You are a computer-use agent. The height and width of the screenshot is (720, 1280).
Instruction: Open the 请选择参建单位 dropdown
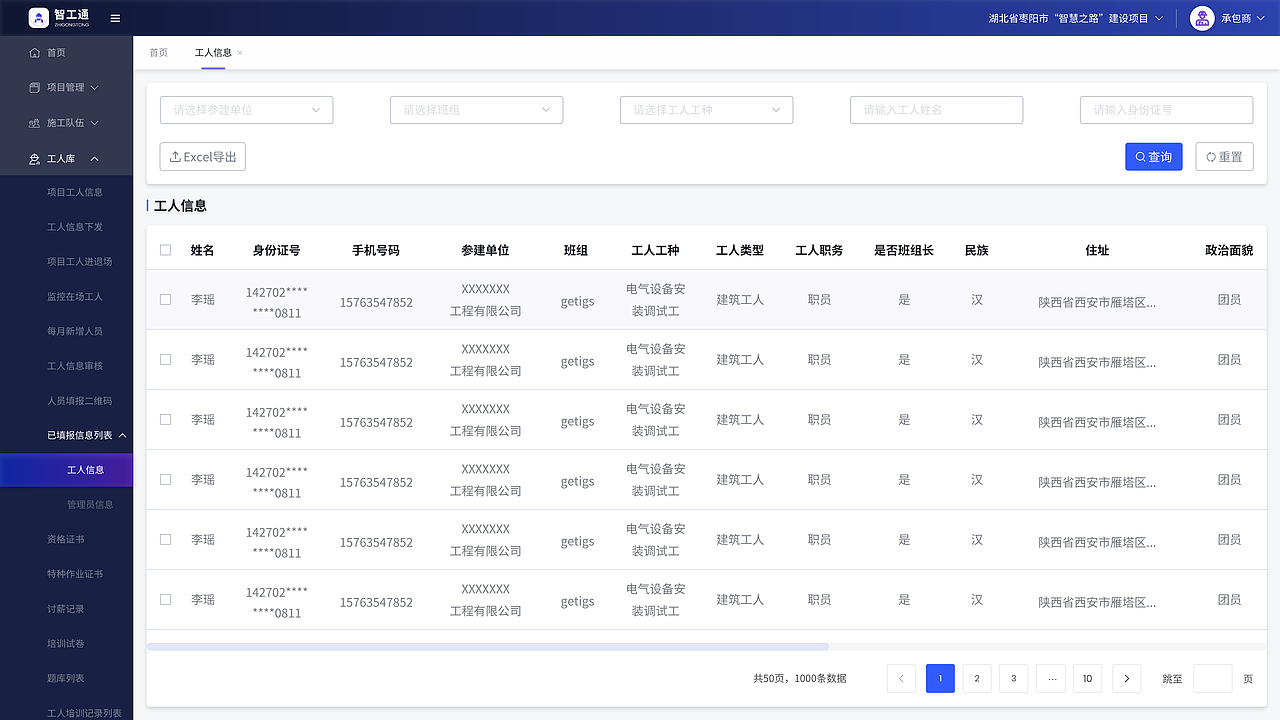pos(246,110)
